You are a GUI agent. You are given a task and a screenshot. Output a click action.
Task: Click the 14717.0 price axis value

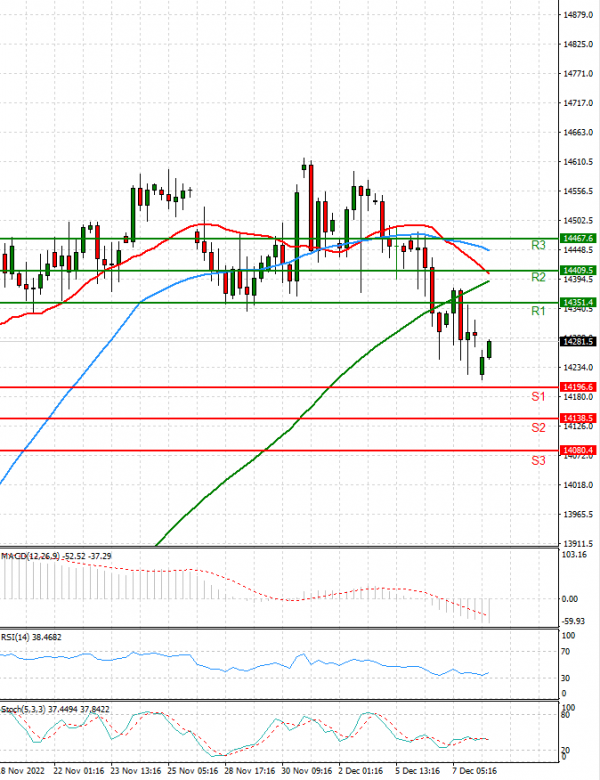click(578, 103)
